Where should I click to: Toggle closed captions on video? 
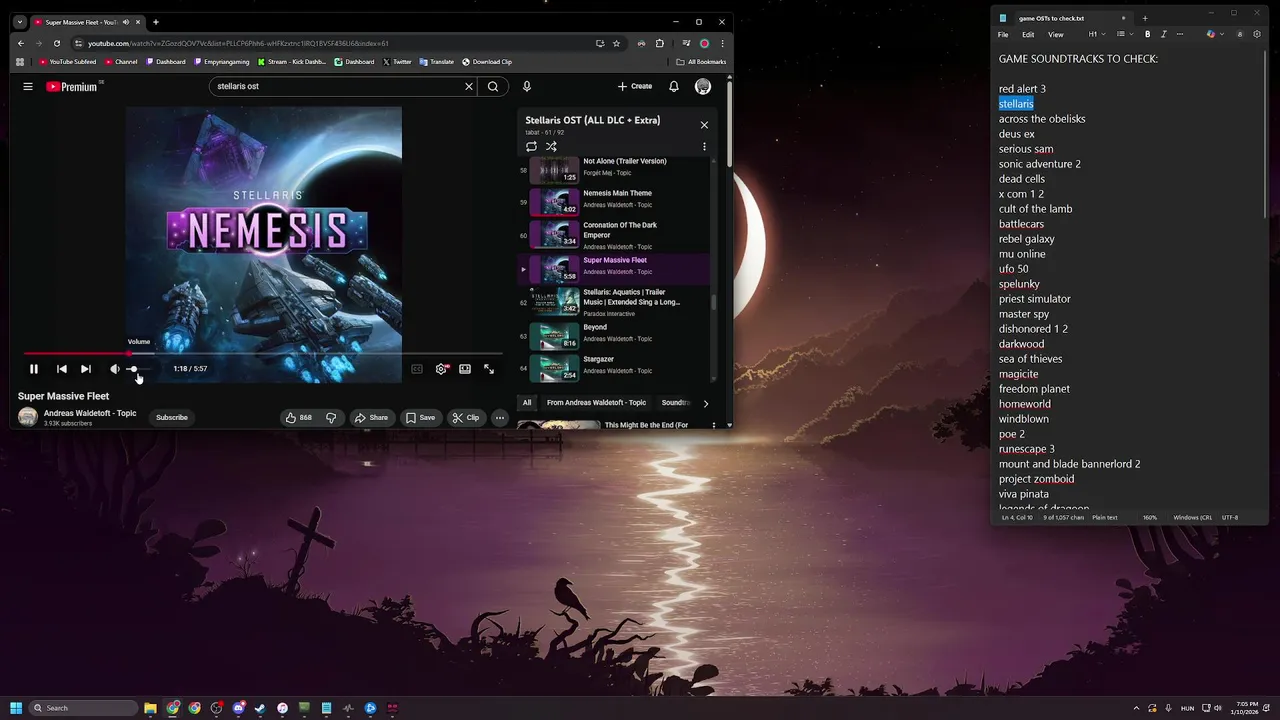coord(417,369)
